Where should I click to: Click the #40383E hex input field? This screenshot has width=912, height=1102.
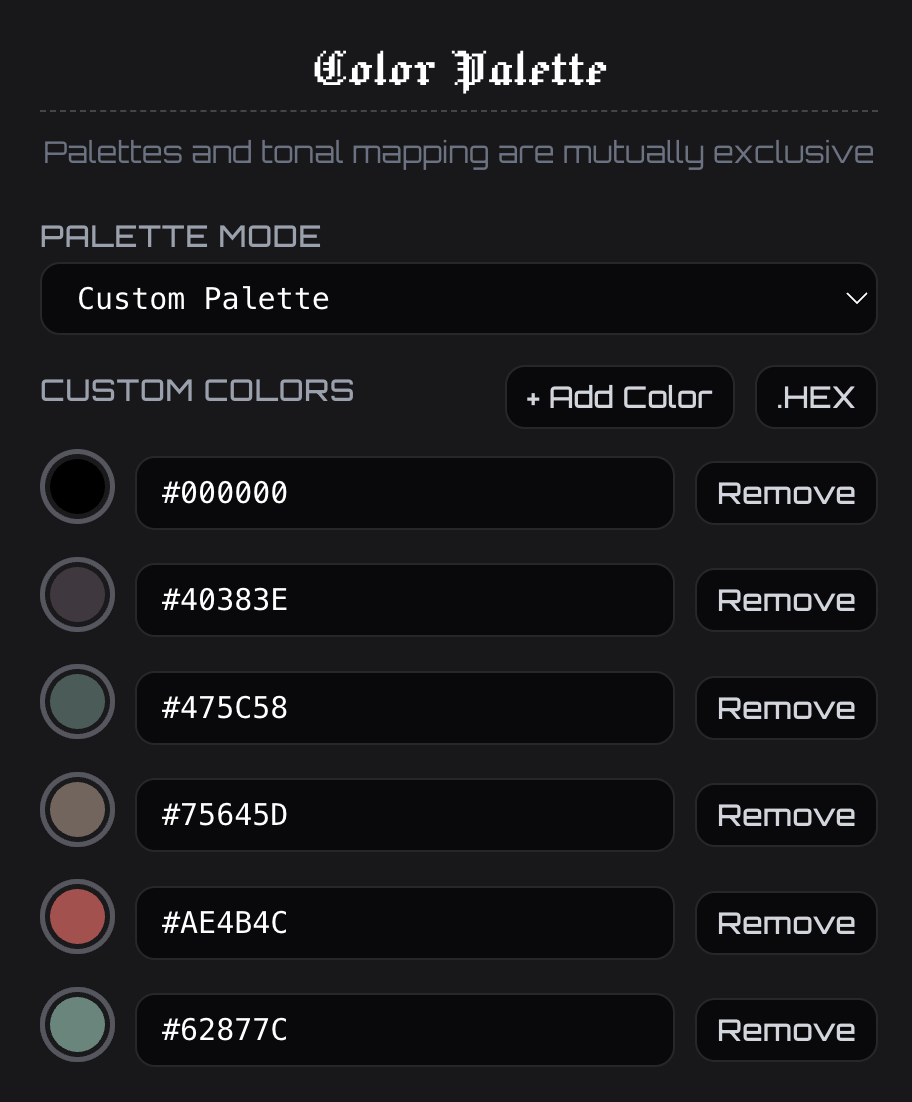pos(404,600)
